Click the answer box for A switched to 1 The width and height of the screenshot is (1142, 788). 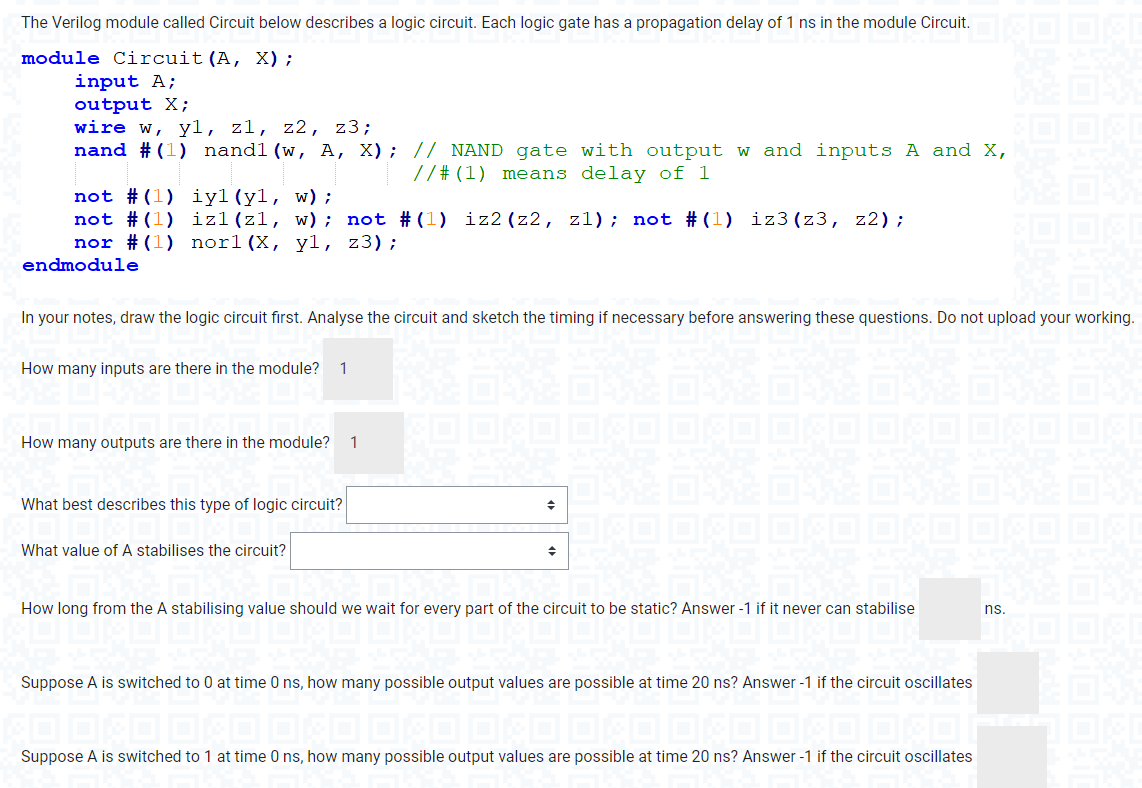click(x=1011, y=757)
